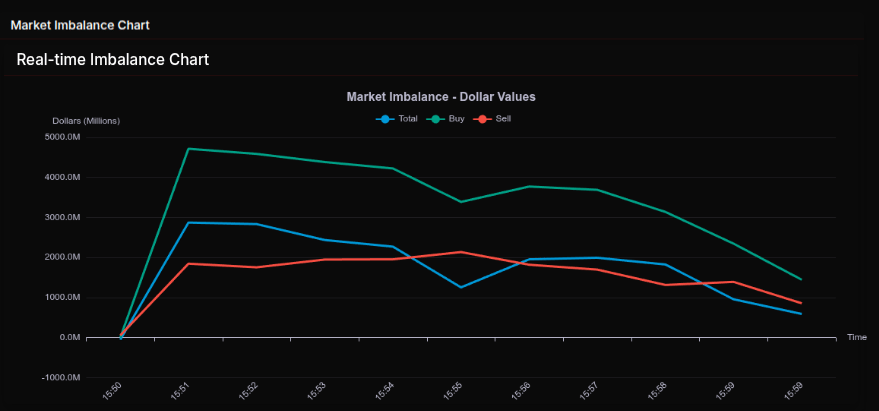Click the Dollars (Millions) axis title
This screenshot has height=411, width=879.
[x=86, y=121]
